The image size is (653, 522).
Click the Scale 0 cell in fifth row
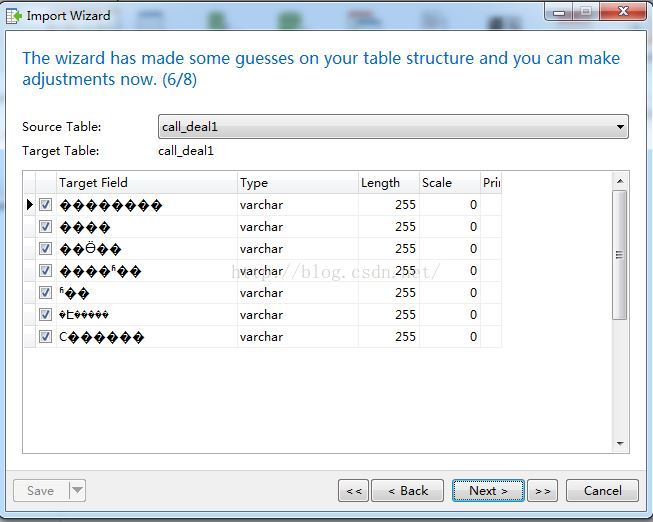pos(450,292)
